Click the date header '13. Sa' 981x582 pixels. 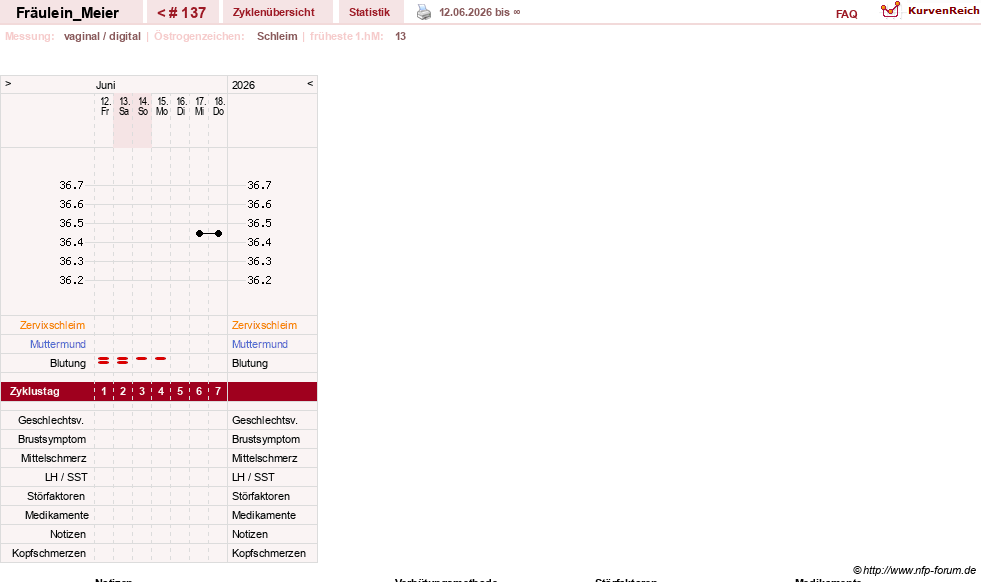[124, 106]
